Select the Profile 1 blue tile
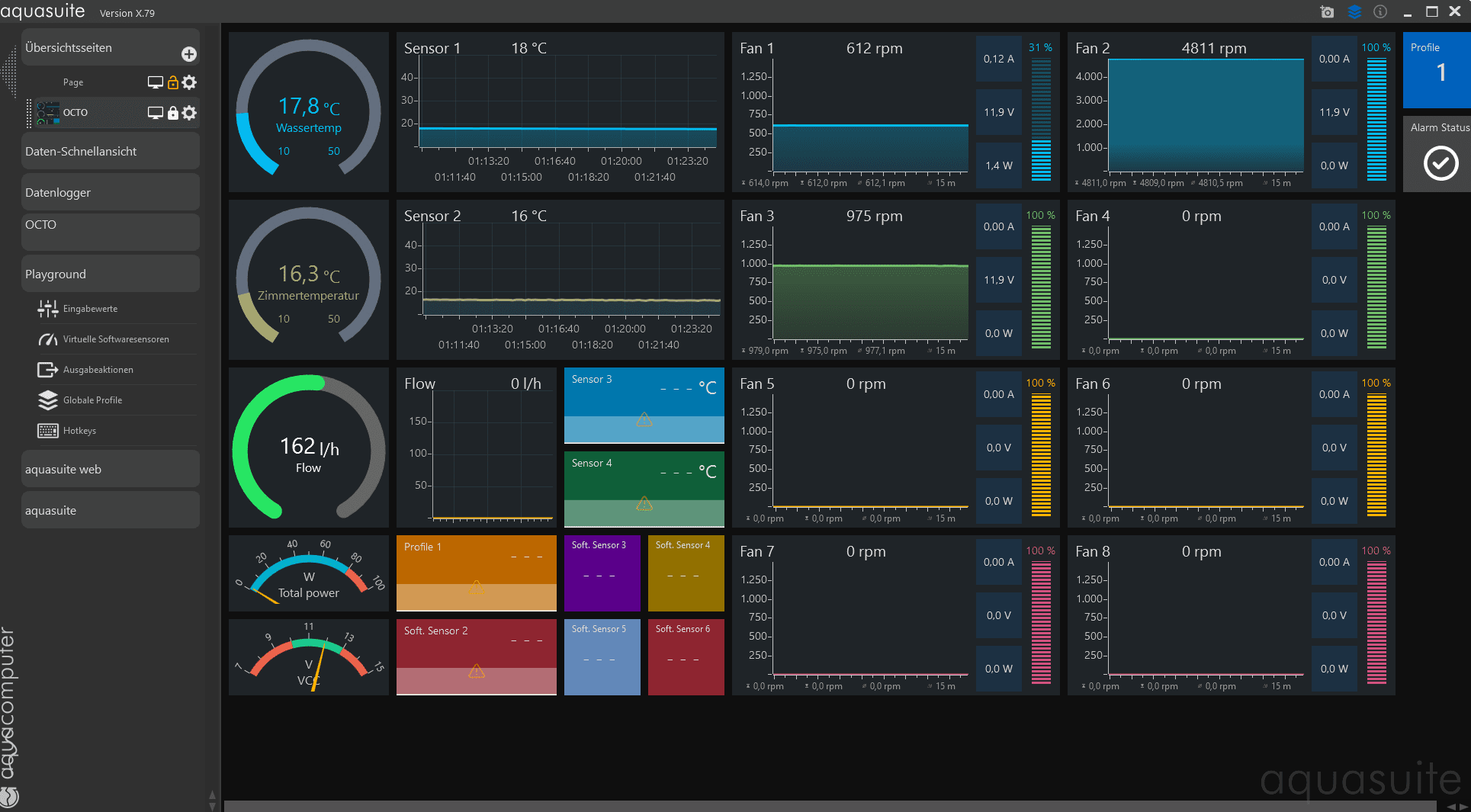 pos(1437,70)
